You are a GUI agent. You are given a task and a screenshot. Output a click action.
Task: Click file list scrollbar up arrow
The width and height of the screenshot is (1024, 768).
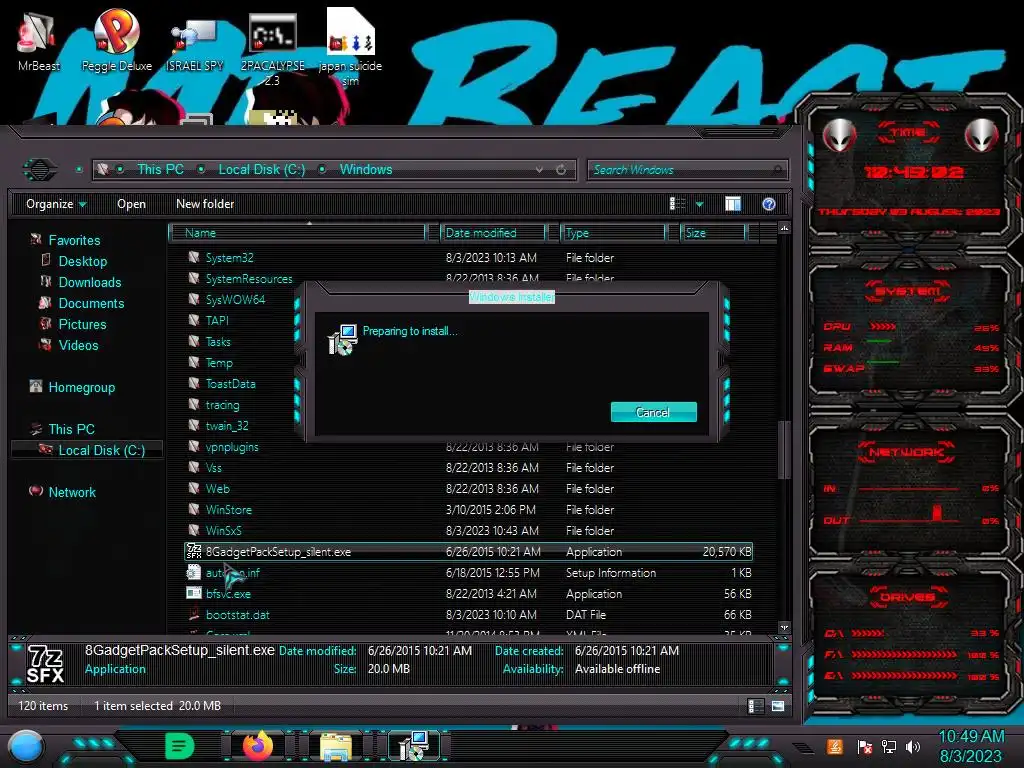point(784,229)
